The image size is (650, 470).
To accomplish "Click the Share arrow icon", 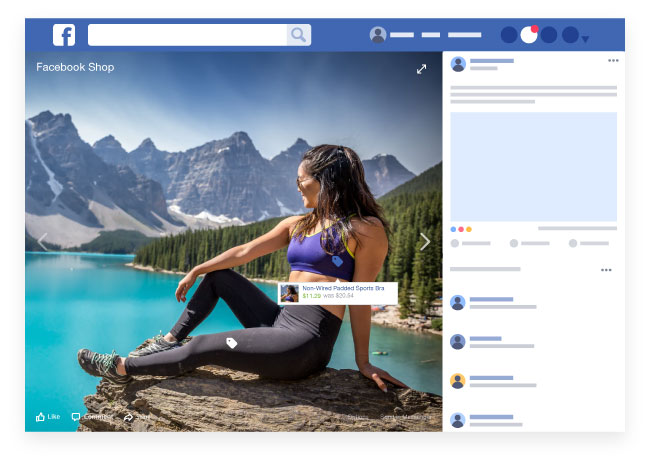I will 128,417.
